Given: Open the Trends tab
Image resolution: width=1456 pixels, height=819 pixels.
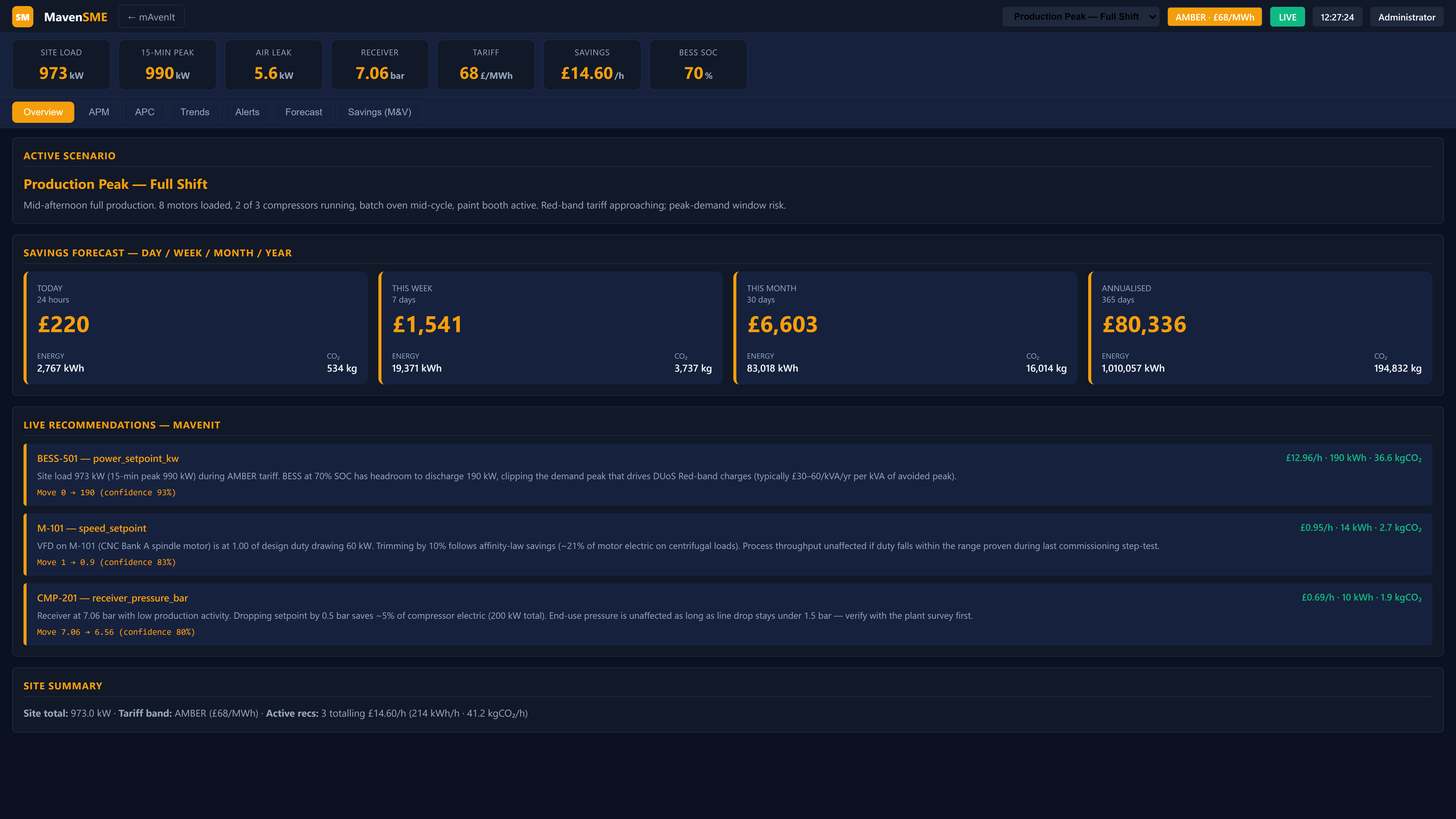Looking at the screenshot, I should coord(195,112).
